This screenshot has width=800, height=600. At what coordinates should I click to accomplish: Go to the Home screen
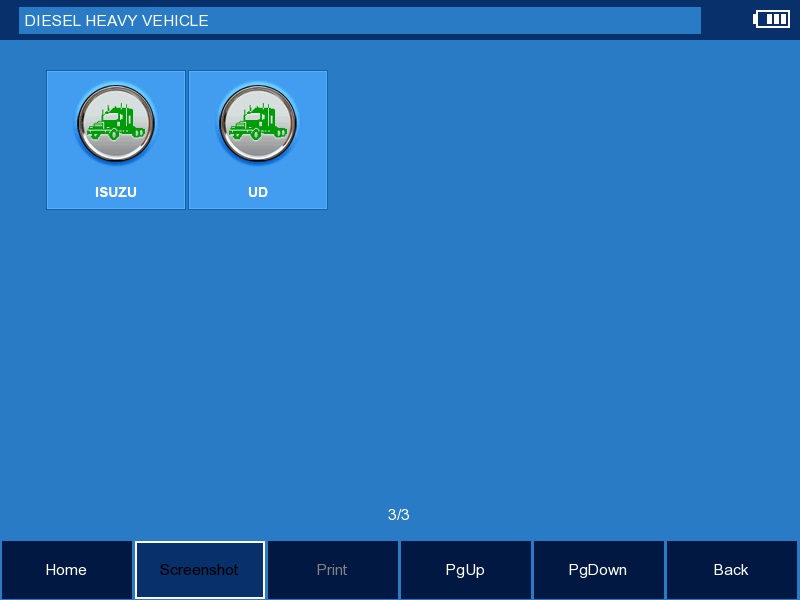pos(66,569)
